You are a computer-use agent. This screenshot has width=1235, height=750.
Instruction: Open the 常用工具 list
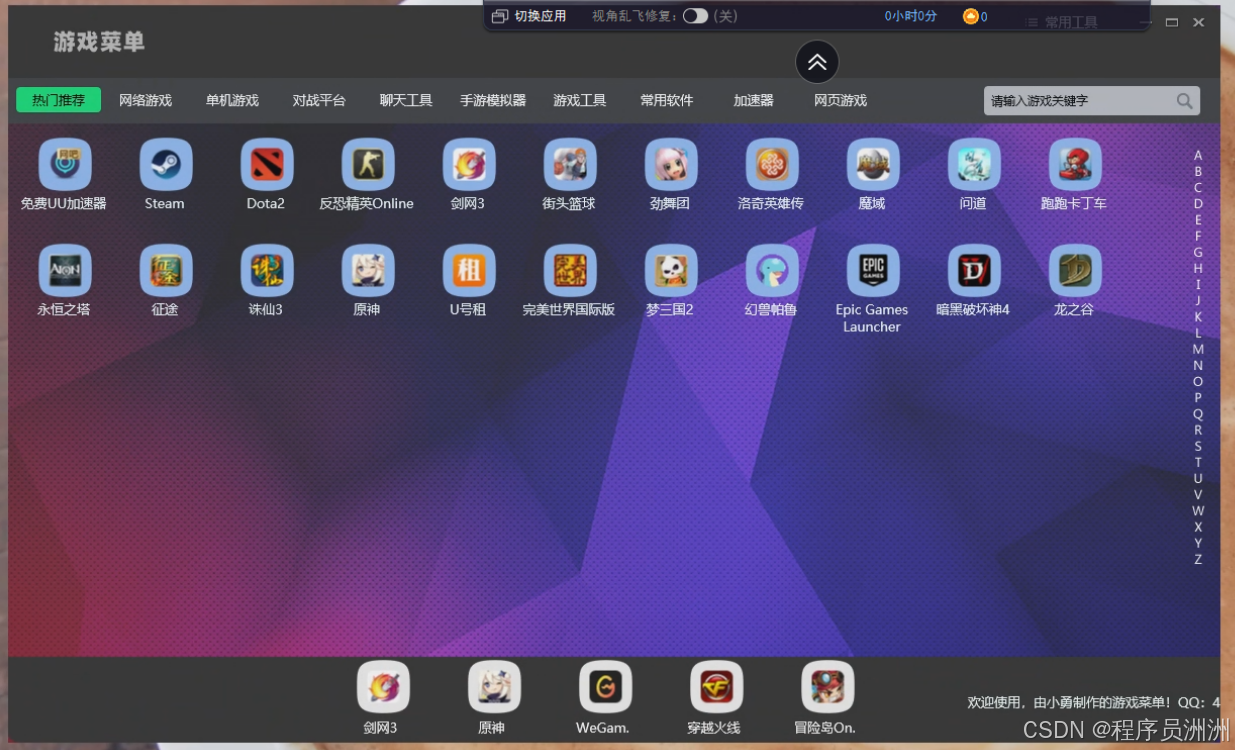(x=1061, y=22)
